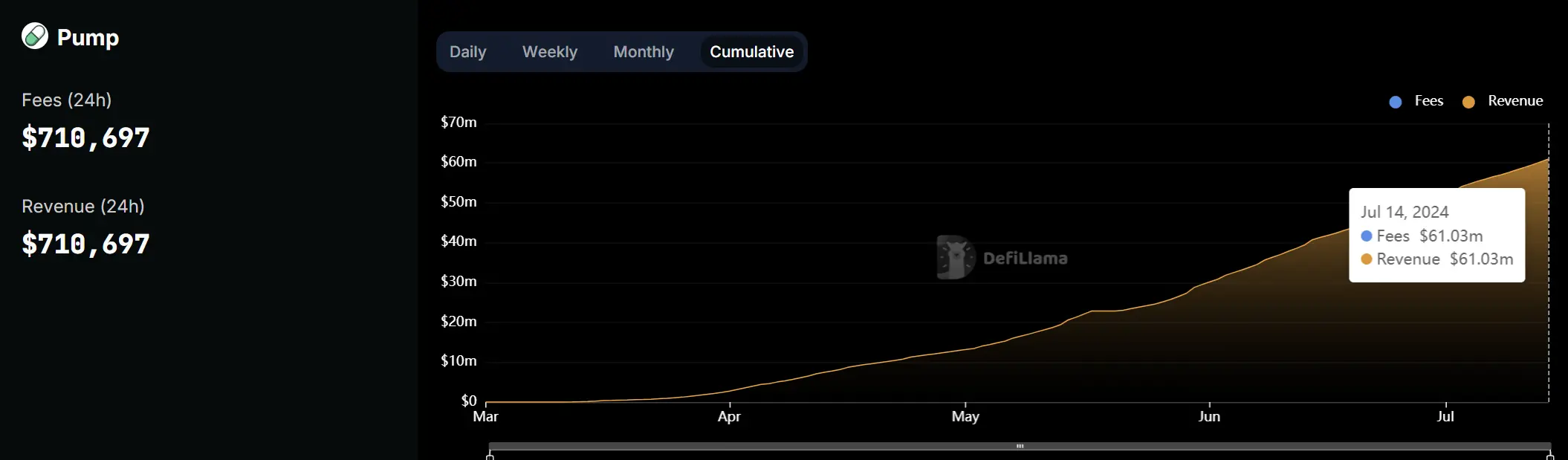This screenshot has width=1568, height=460.
Task: Click the Pump pill logo icon
Action: [35, 36]
